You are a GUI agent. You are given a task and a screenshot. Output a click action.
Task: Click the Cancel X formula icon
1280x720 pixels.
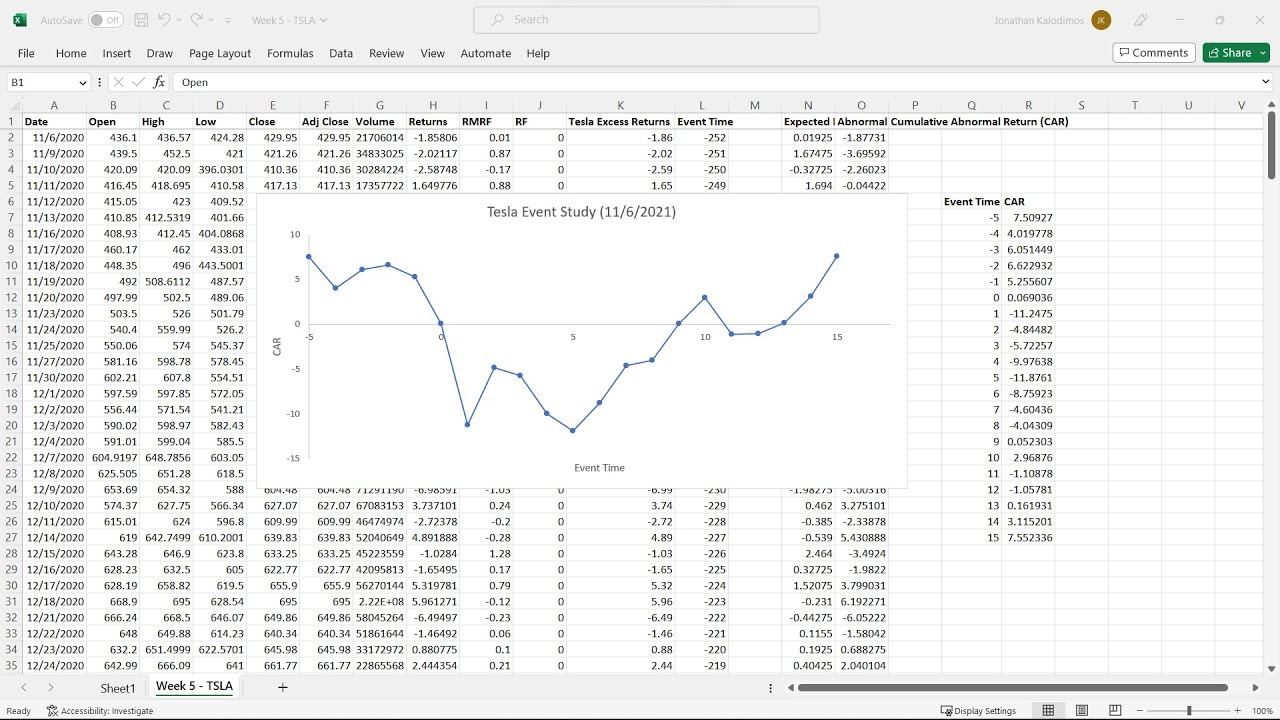(118, 82)
